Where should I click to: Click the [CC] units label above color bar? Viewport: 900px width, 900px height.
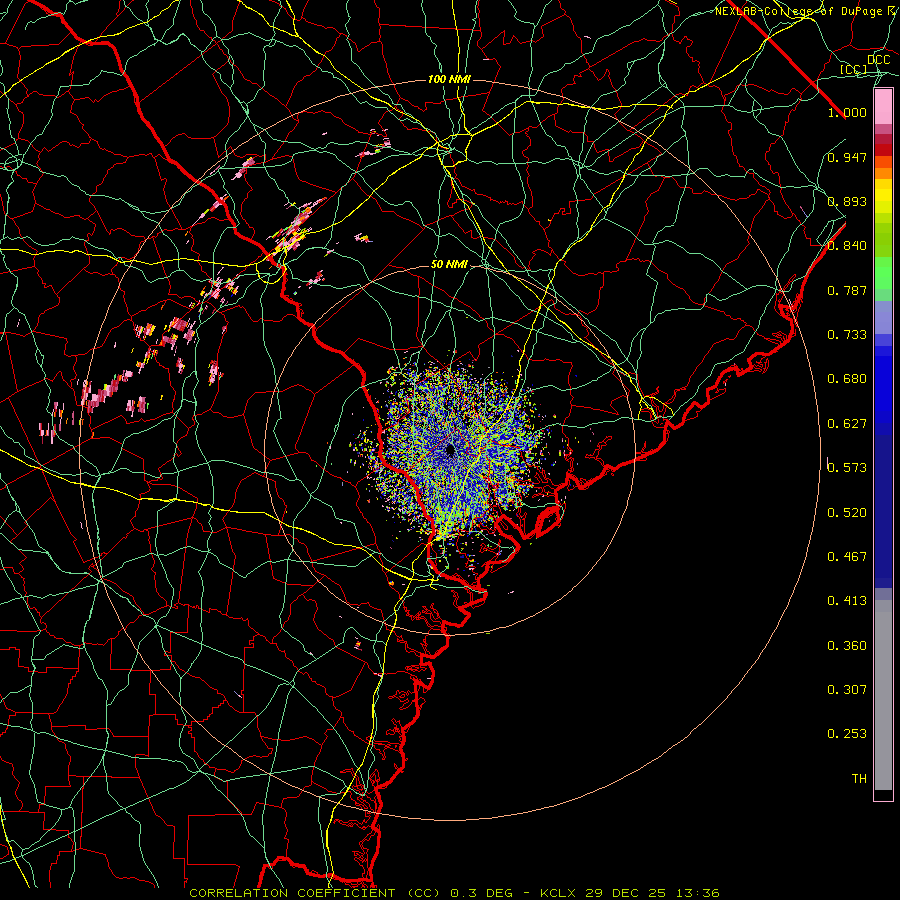pos(854,69)
